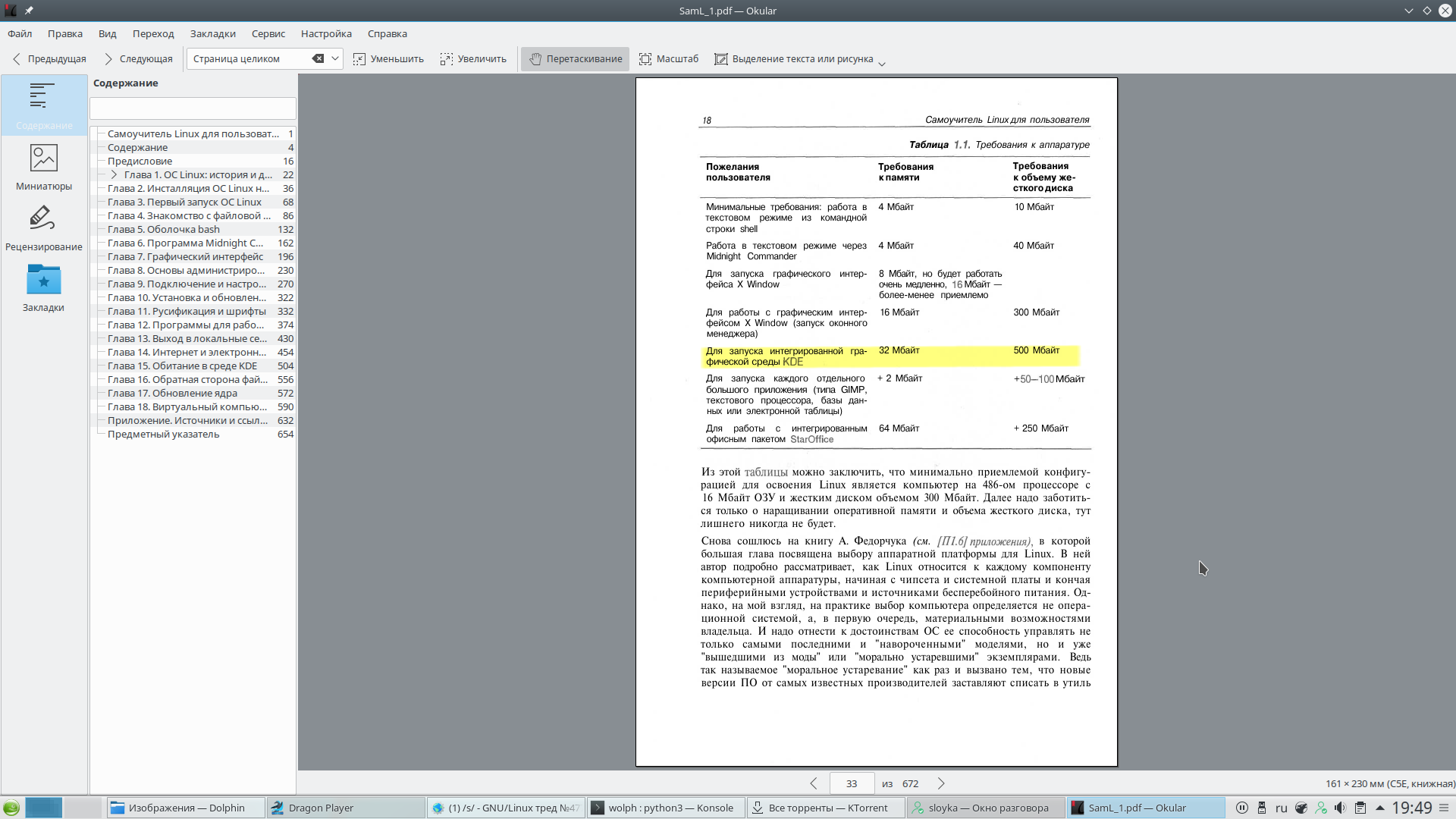1456x819 pixels.
Task: Open the zoom level dropdown arrow
Action: [335, 58]
